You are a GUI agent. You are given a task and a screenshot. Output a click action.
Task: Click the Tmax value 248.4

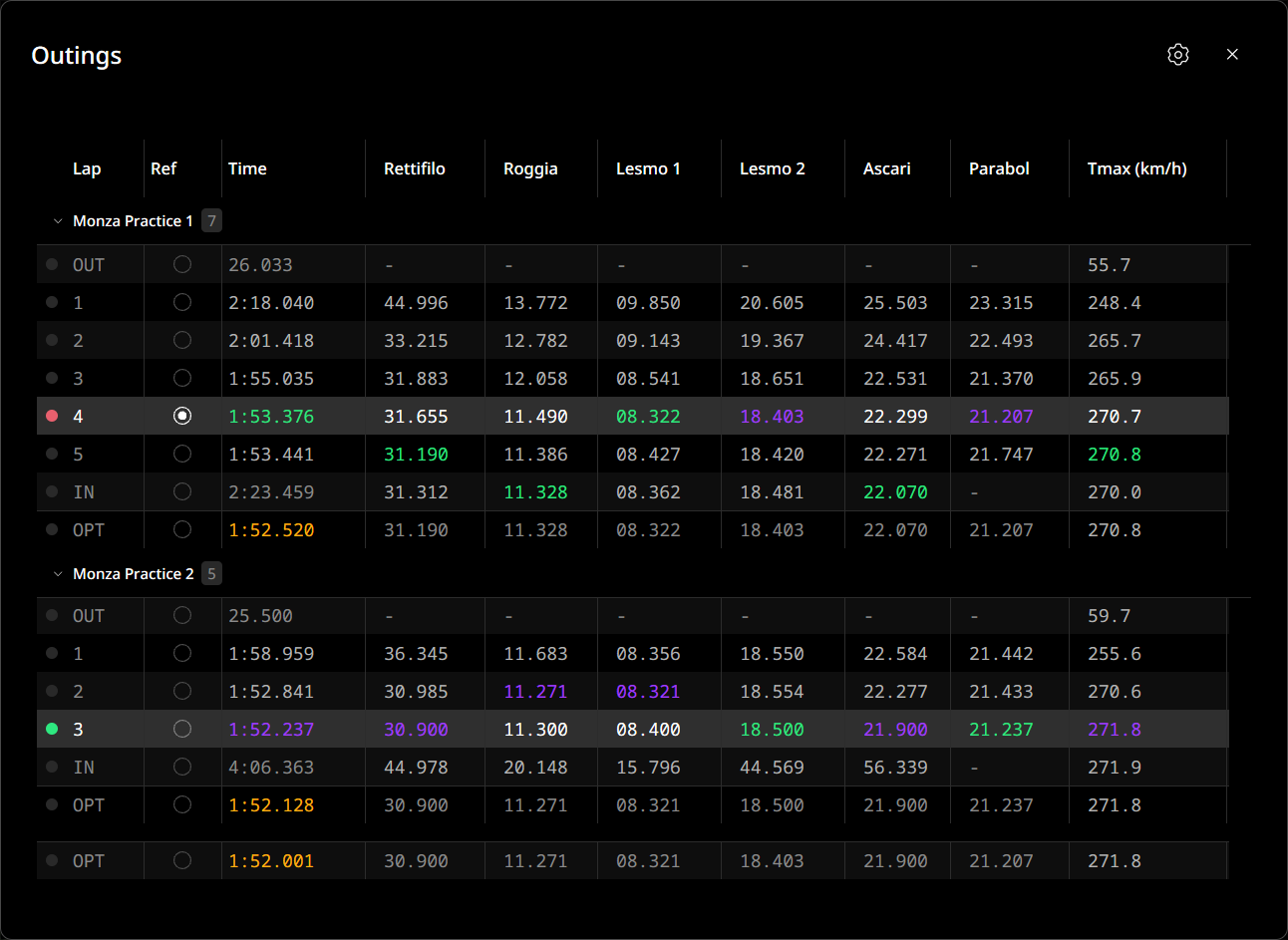[1115, 303]
